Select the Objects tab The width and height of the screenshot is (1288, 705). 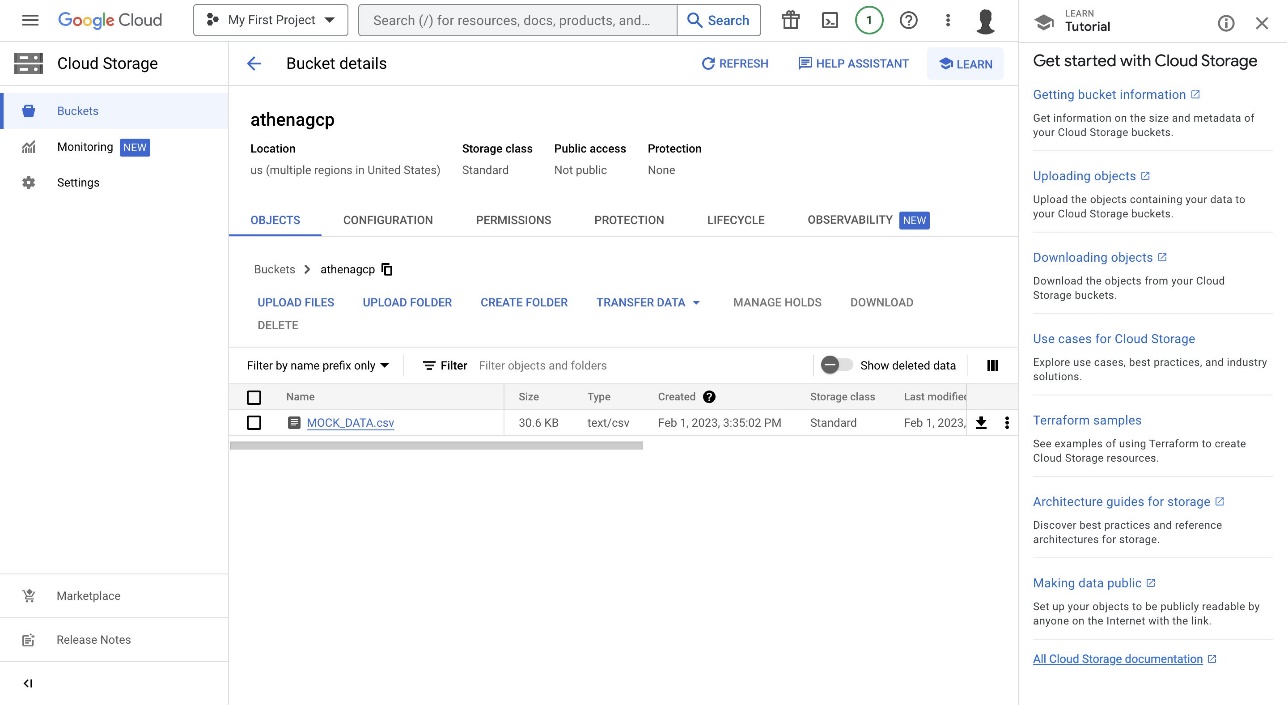point(275,220)
